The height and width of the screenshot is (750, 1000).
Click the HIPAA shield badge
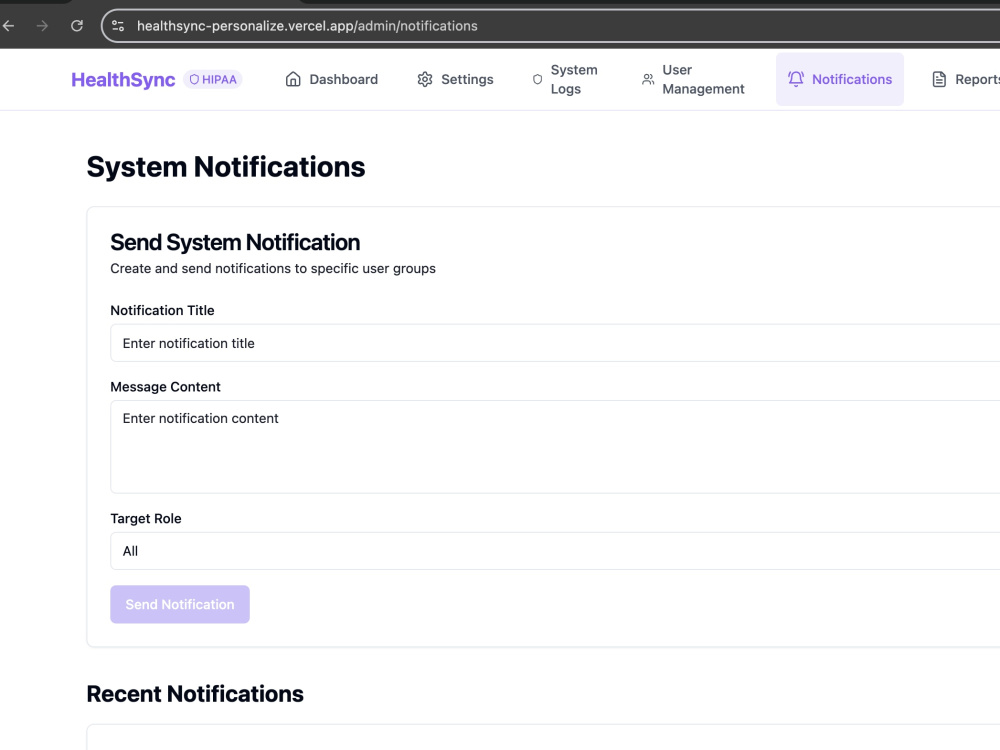point(213,80)
